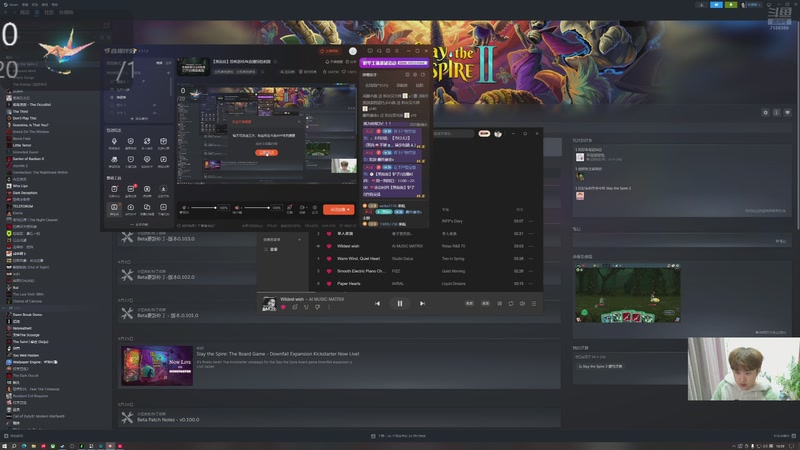Screen dimensions: 800x450
Task: Add a new scene with plus icon
Action: [168, 72]
